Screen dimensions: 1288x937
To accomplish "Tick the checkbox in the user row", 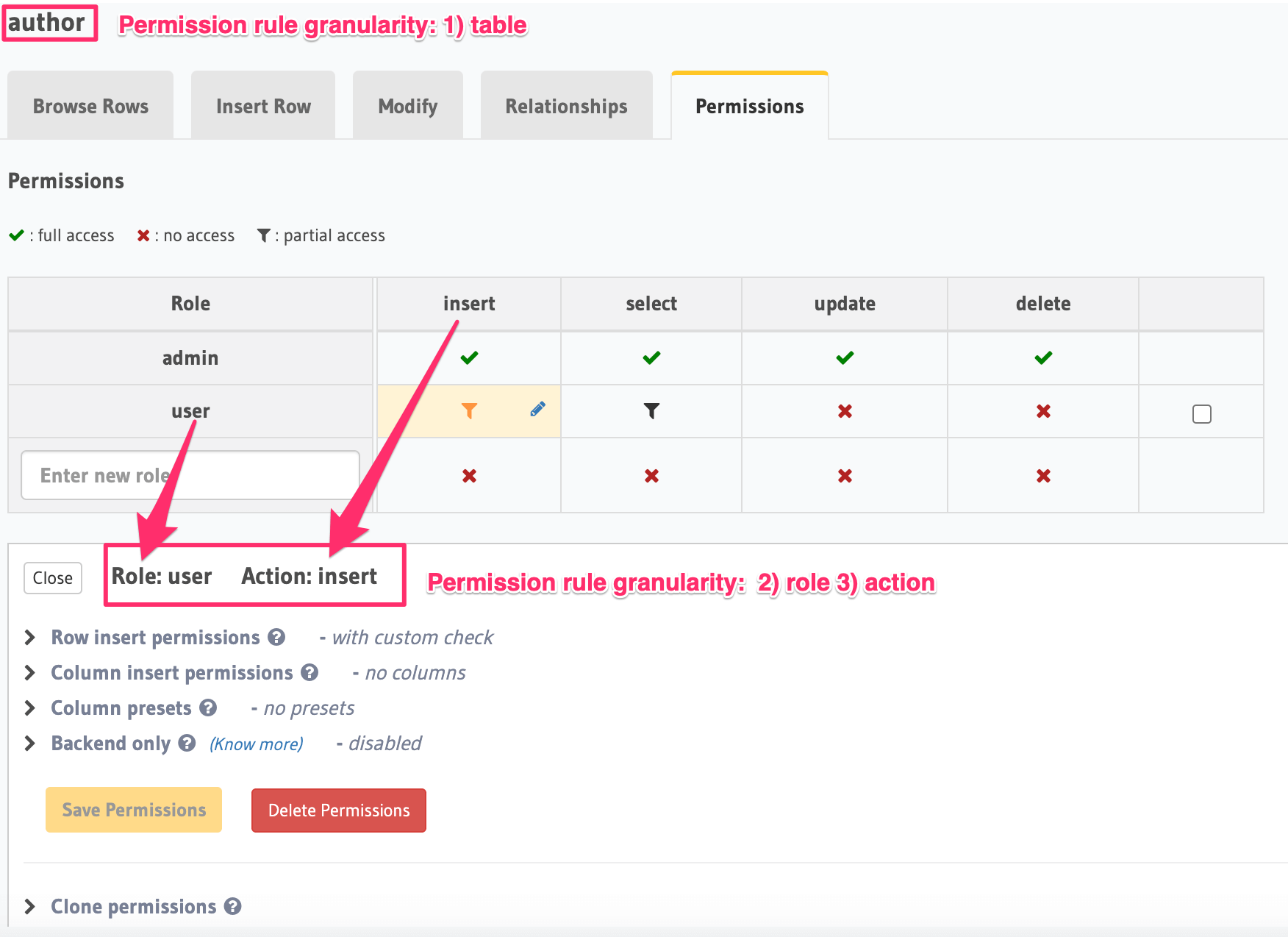I will click(x=1201, y=414).
